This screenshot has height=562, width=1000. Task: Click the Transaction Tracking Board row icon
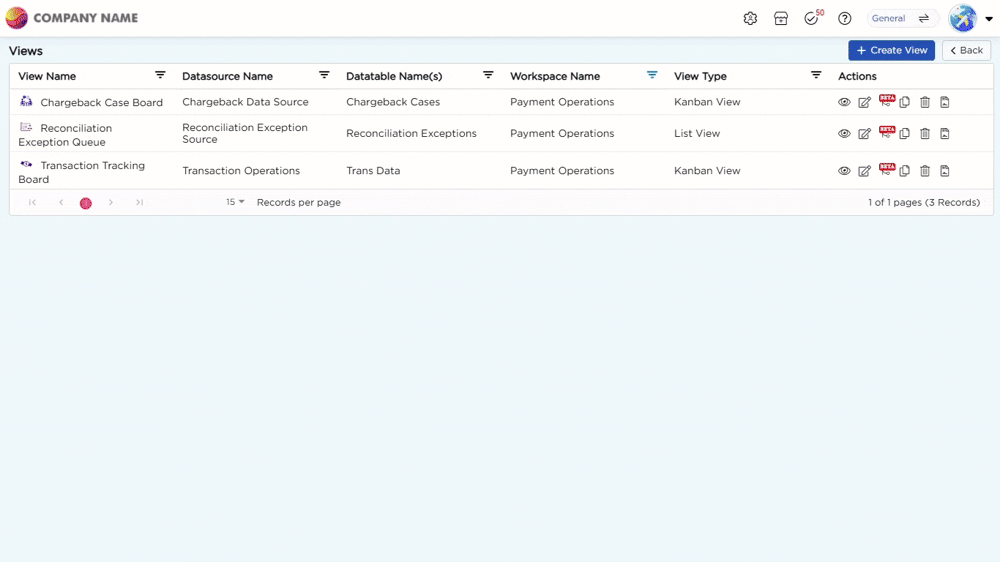tap(26, 164)
